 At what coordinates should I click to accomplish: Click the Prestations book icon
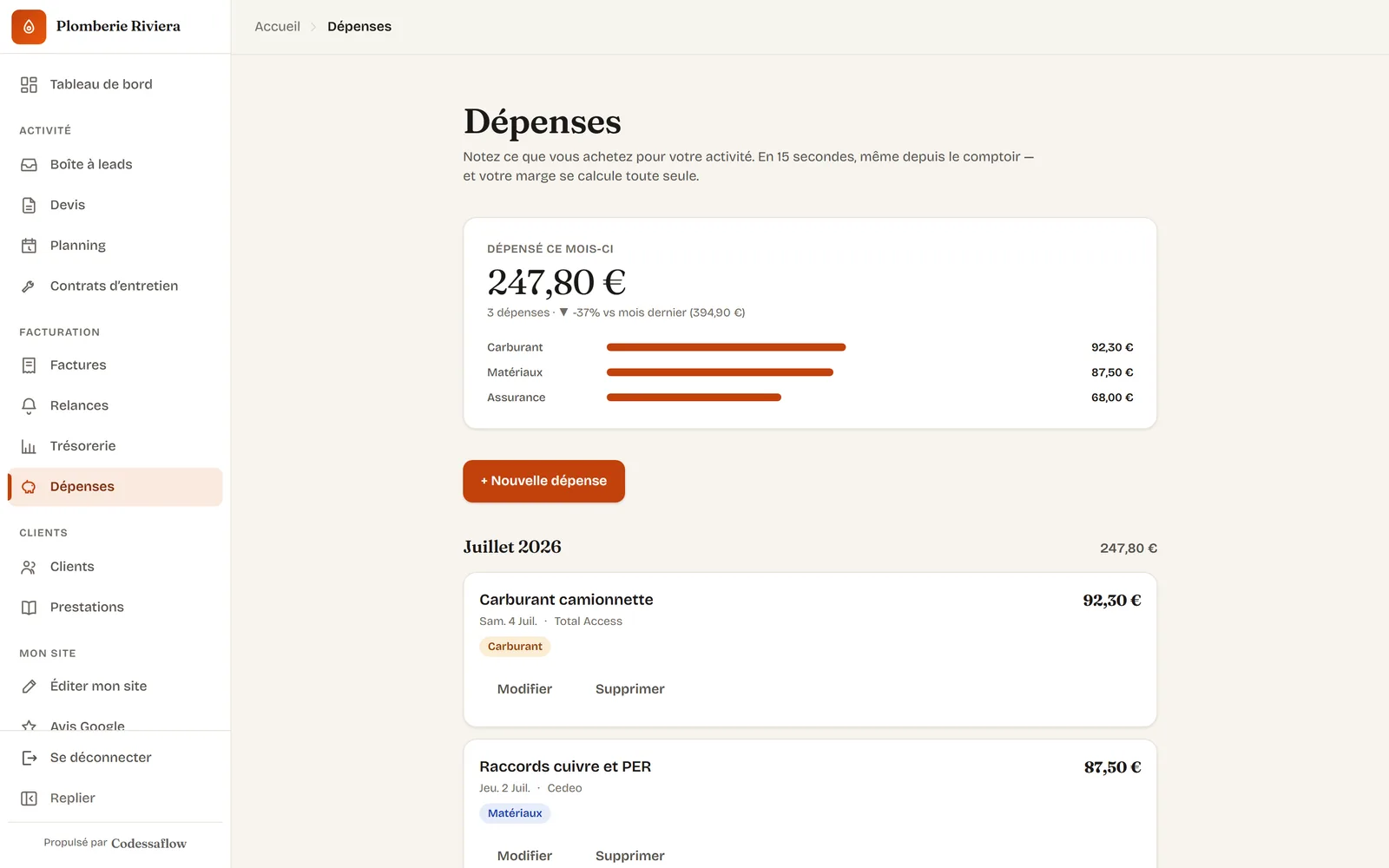[x=29, y=608]
